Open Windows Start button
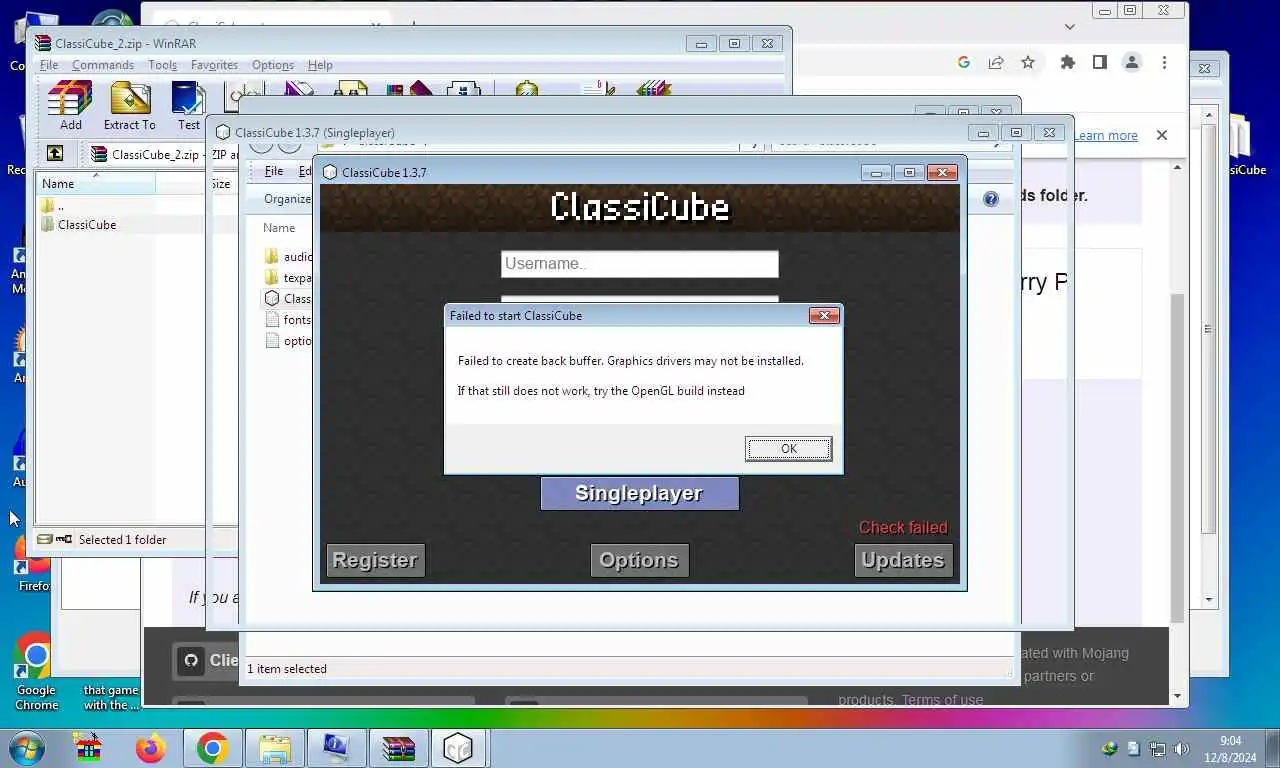Screen dimensions: 1280x768 (x=26, y=748)
